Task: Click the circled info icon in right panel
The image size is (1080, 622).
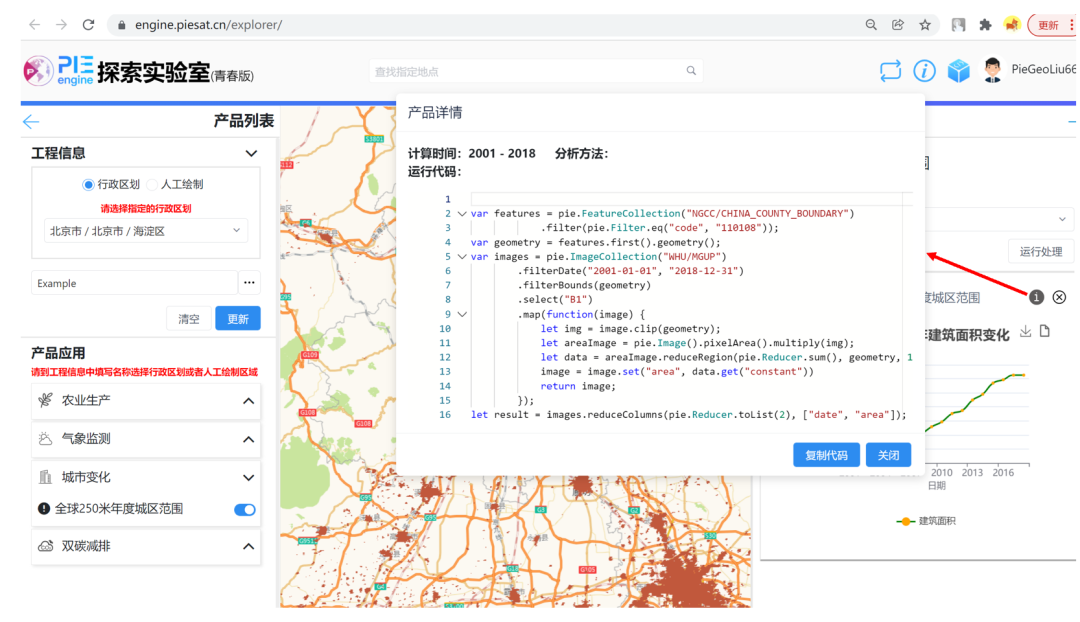Action: [1036, 297]
